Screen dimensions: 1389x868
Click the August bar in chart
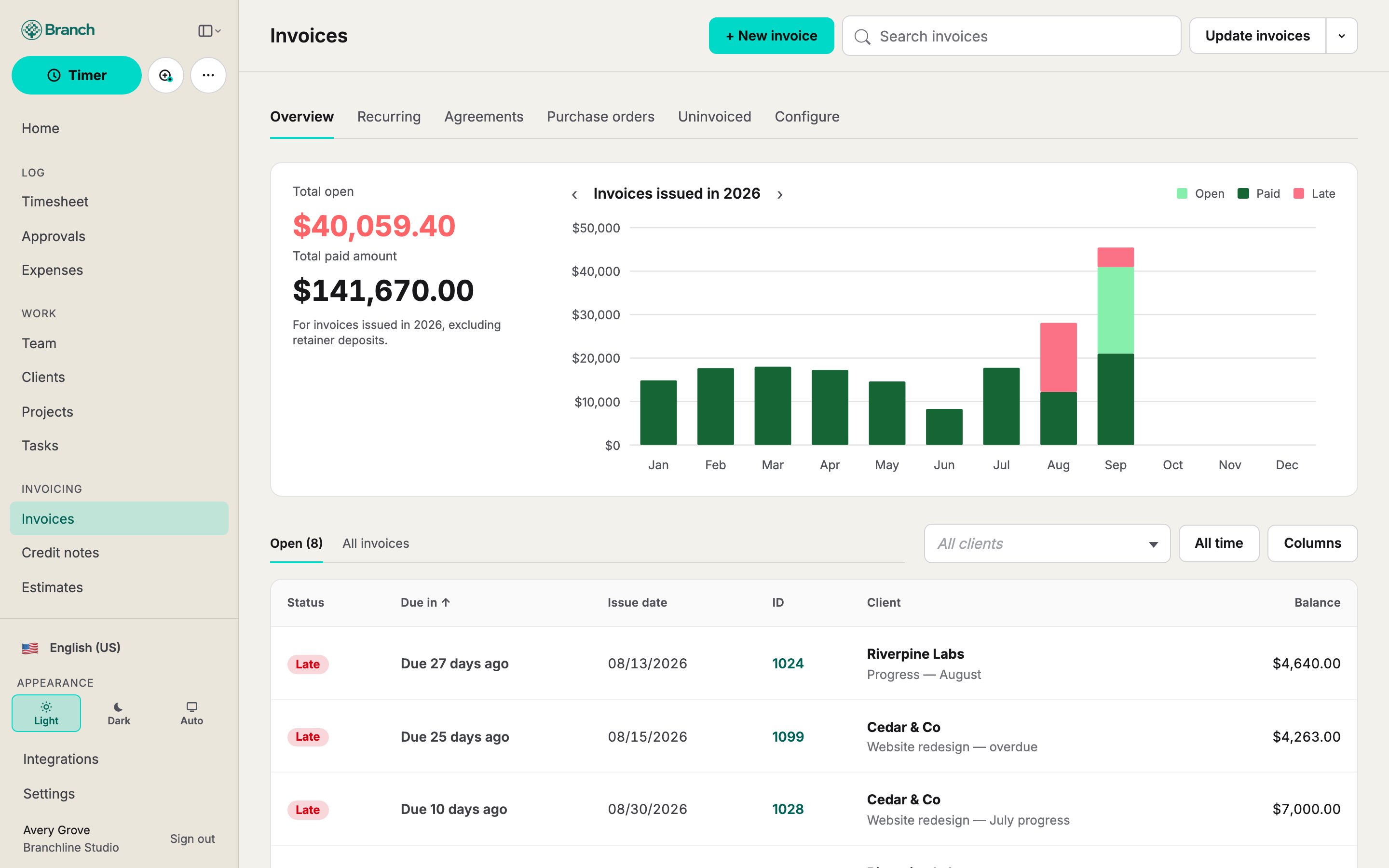pos(1058,384)
